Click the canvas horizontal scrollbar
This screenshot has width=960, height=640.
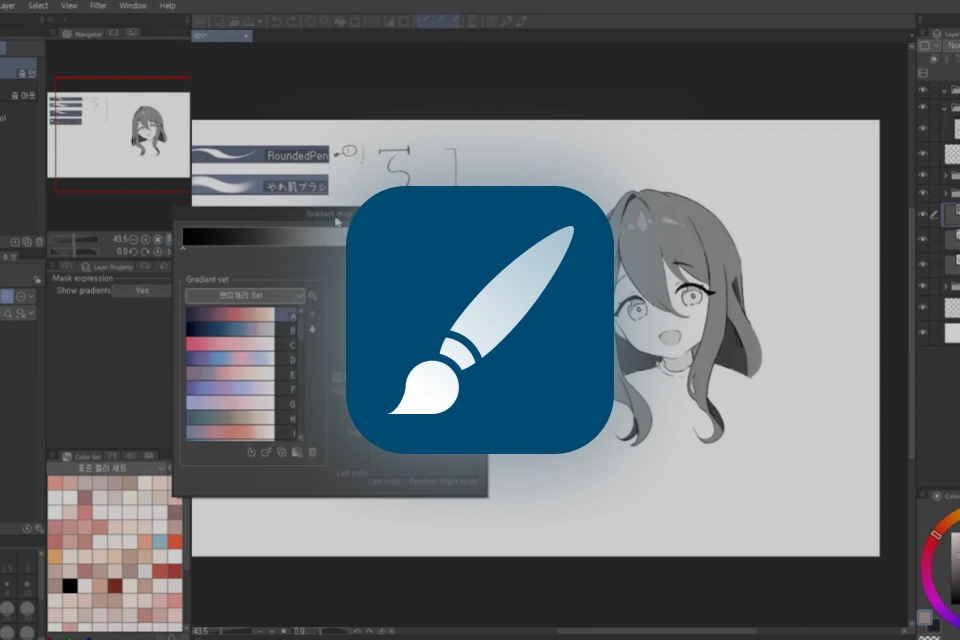point(655,631)
